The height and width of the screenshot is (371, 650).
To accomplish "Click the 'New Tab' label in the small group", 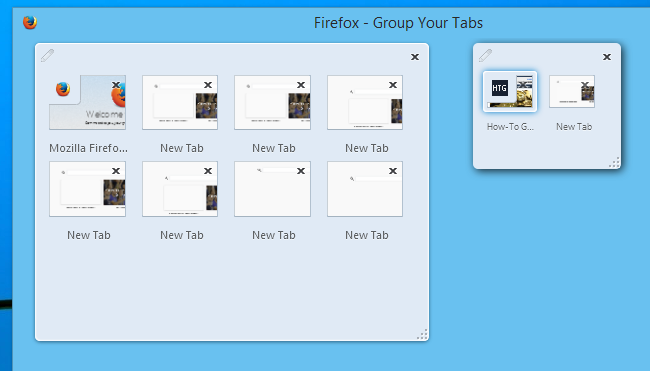I will (x=574, y=127).
